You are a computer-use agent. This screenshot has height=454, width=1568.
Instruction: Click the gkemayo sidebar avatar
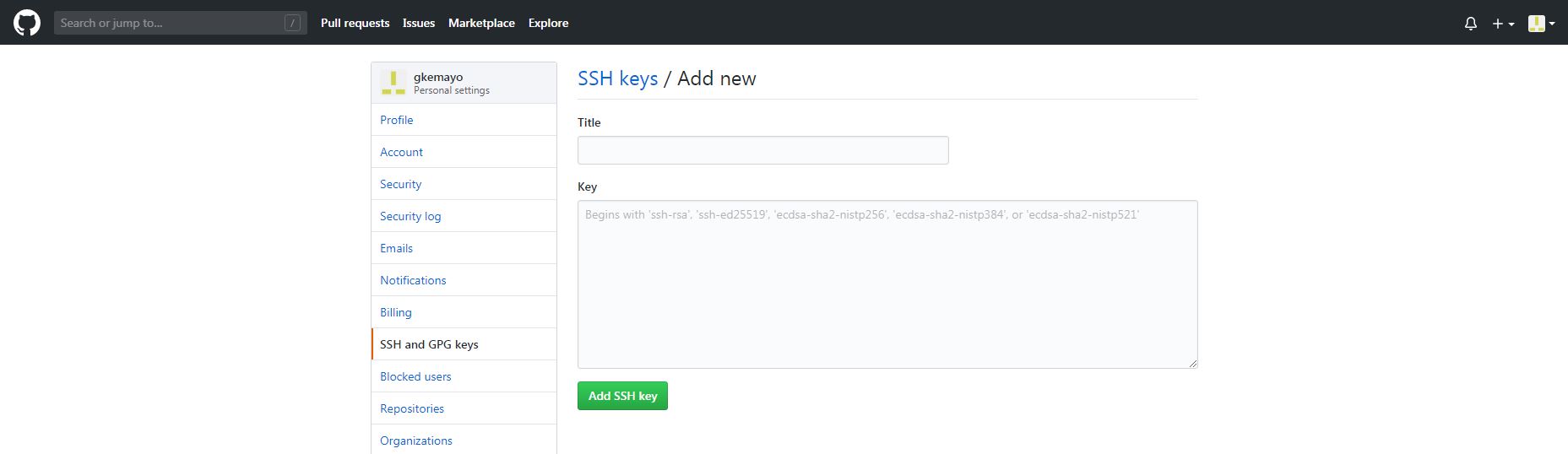(393, 82)
